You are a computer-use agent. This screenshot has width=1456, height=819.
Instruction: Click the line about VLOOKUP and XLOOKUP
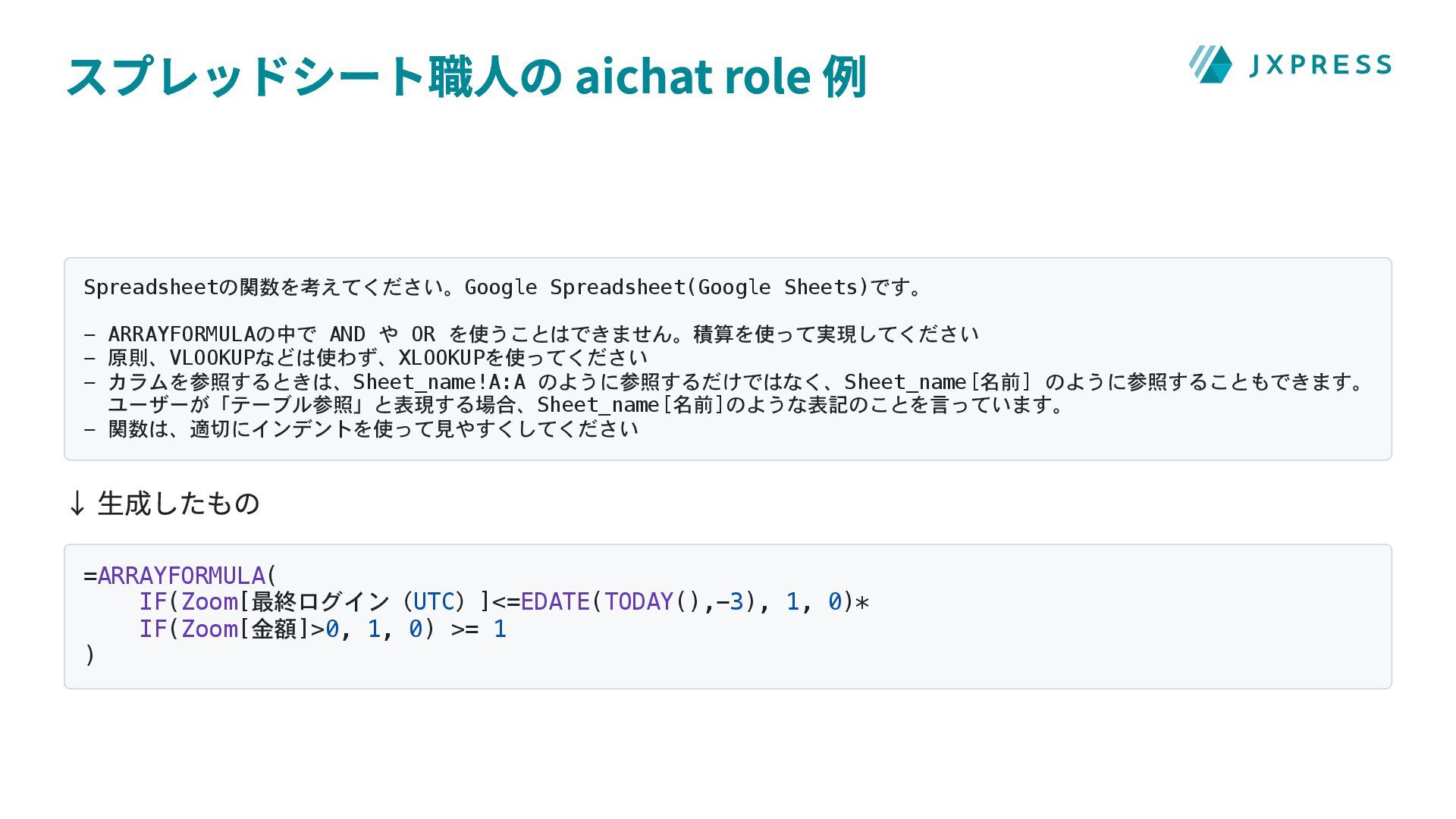point(366,357)
